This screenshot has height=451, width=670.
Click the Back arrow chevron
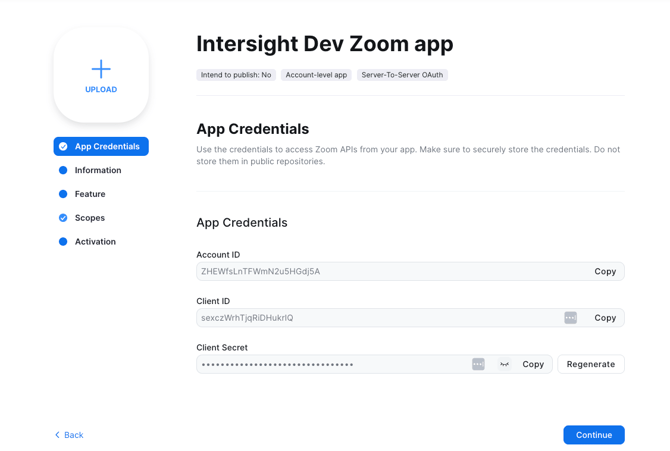click(58, 435)
